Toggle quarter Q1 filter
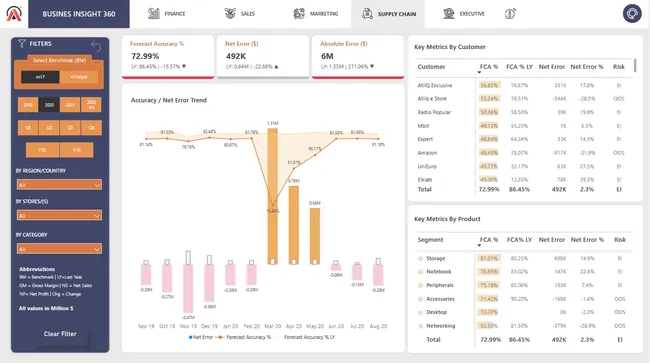650x363 pixels. tap(28, 128)
